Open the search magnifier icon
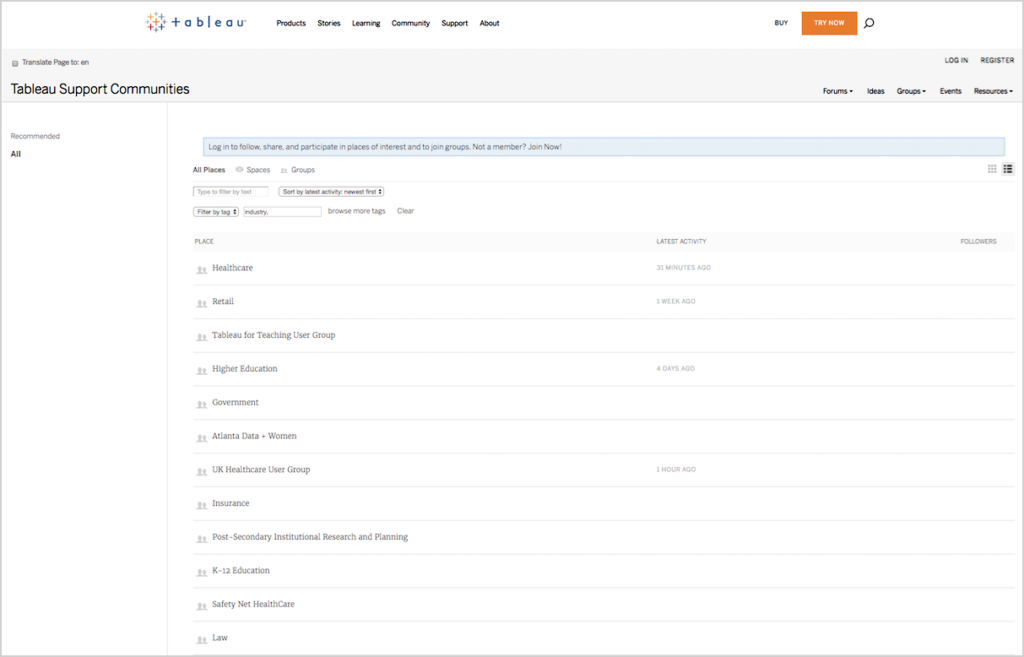This screenshot has width=1024, height=657. (x=868, y=23)
